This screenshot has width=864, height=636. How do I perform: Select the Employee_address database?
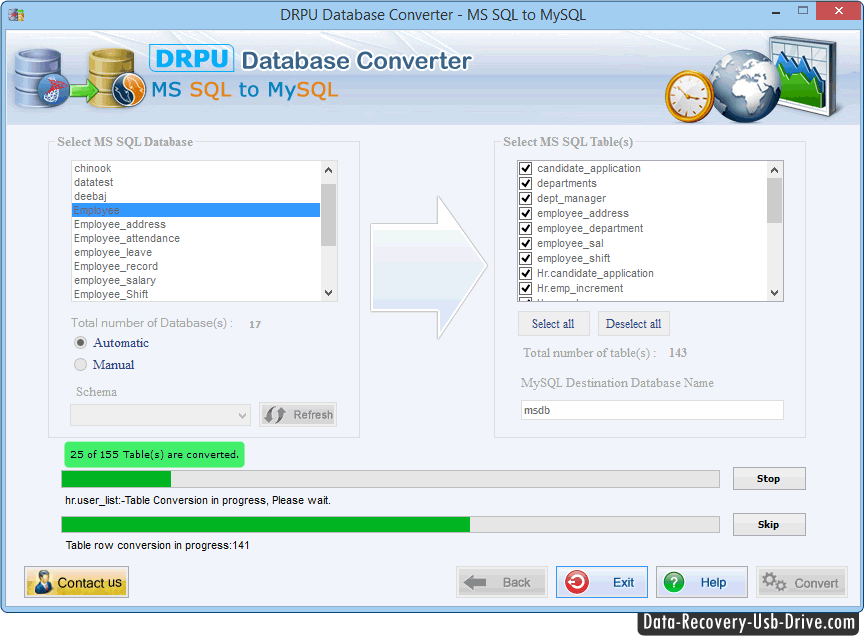point(196,224)
